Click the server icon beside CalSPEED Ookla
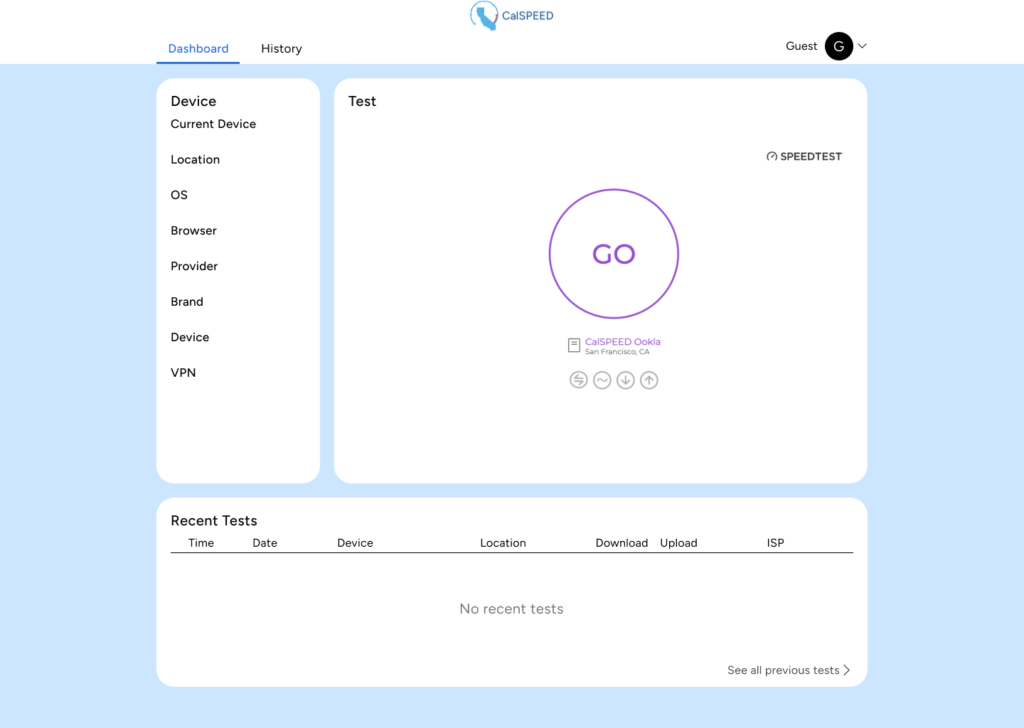 pos(574,345)
